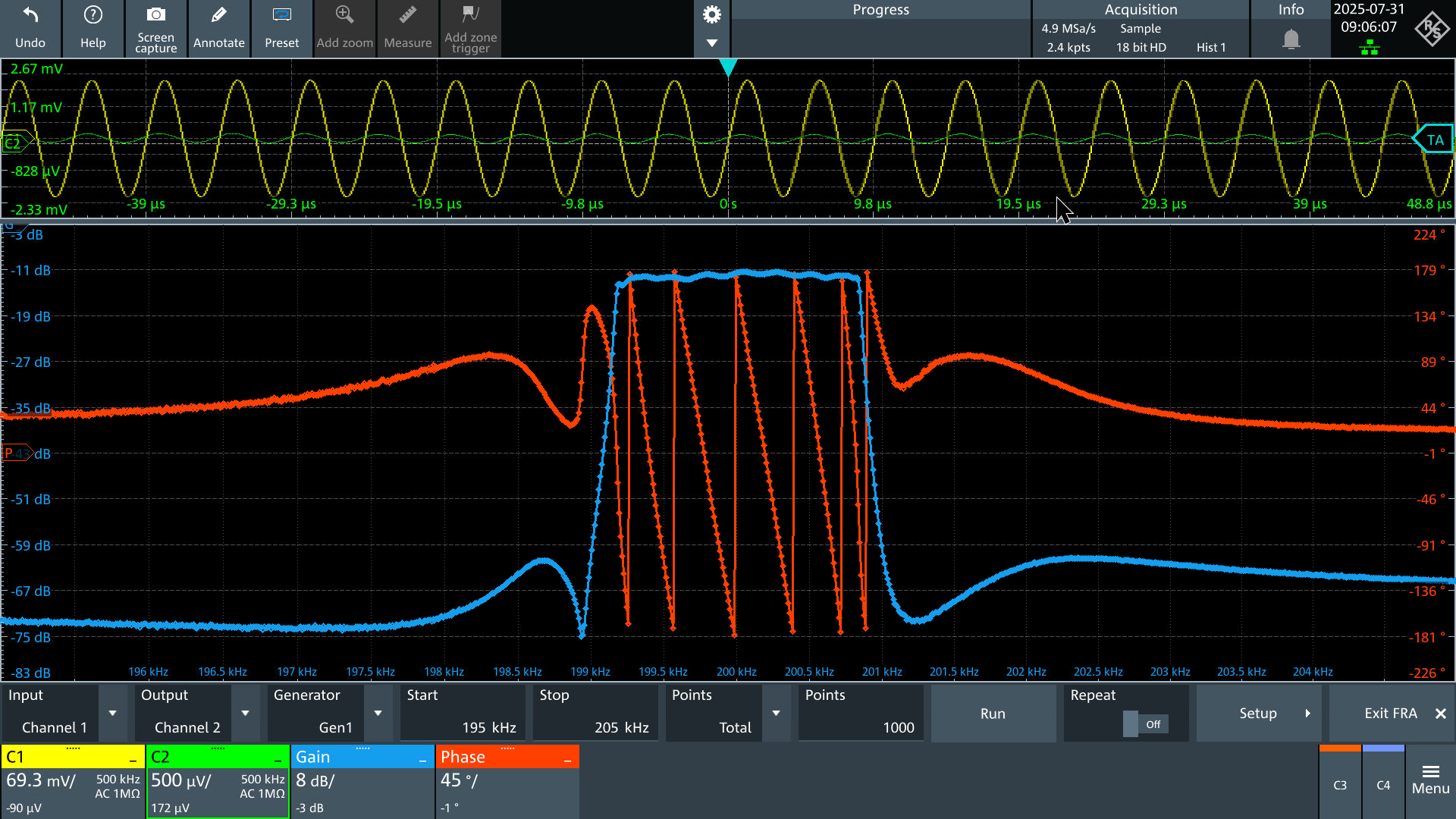Click the Rohde & Schwarz logo
This screenshot has width=1456, height=819.
(x=1432, y=29)
